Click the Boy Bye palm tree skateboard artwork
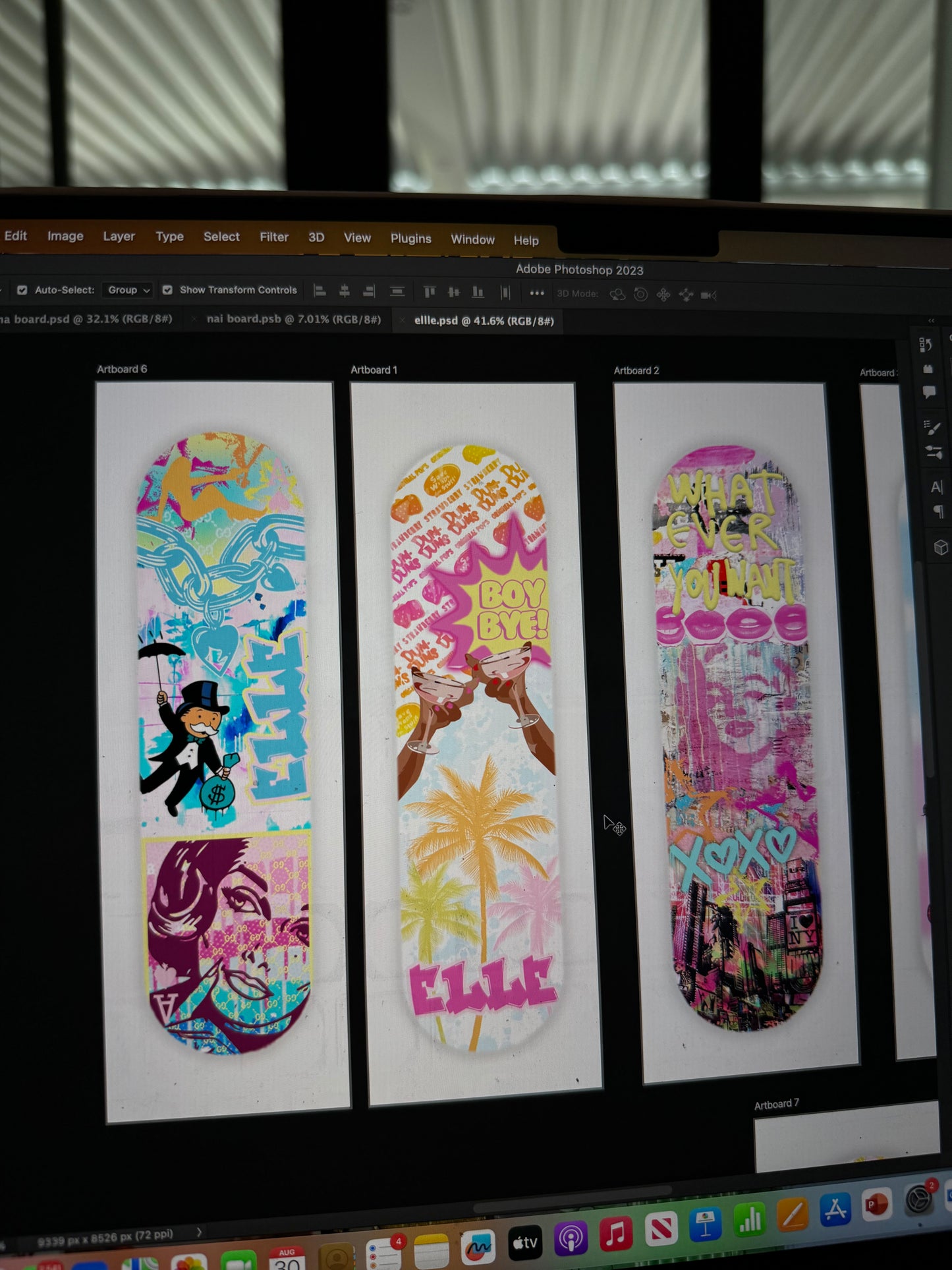 point(477,748)
